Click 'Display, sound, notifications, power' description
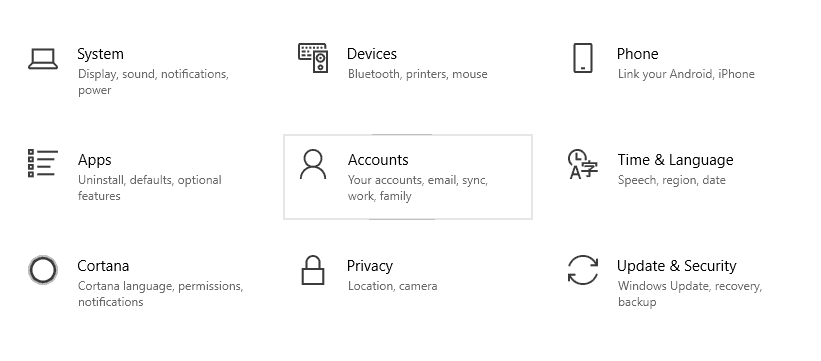 [153, 82]
